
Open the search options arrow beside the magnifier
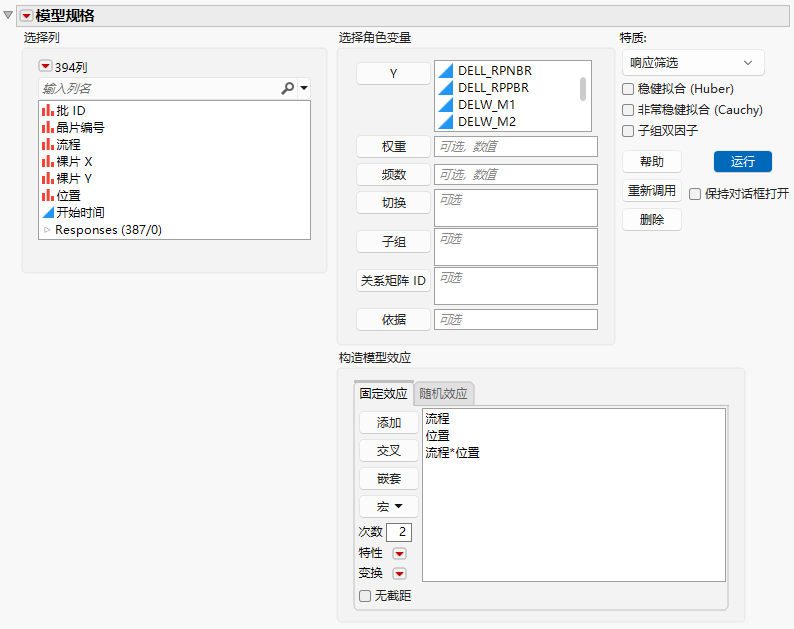pos(304,88)
